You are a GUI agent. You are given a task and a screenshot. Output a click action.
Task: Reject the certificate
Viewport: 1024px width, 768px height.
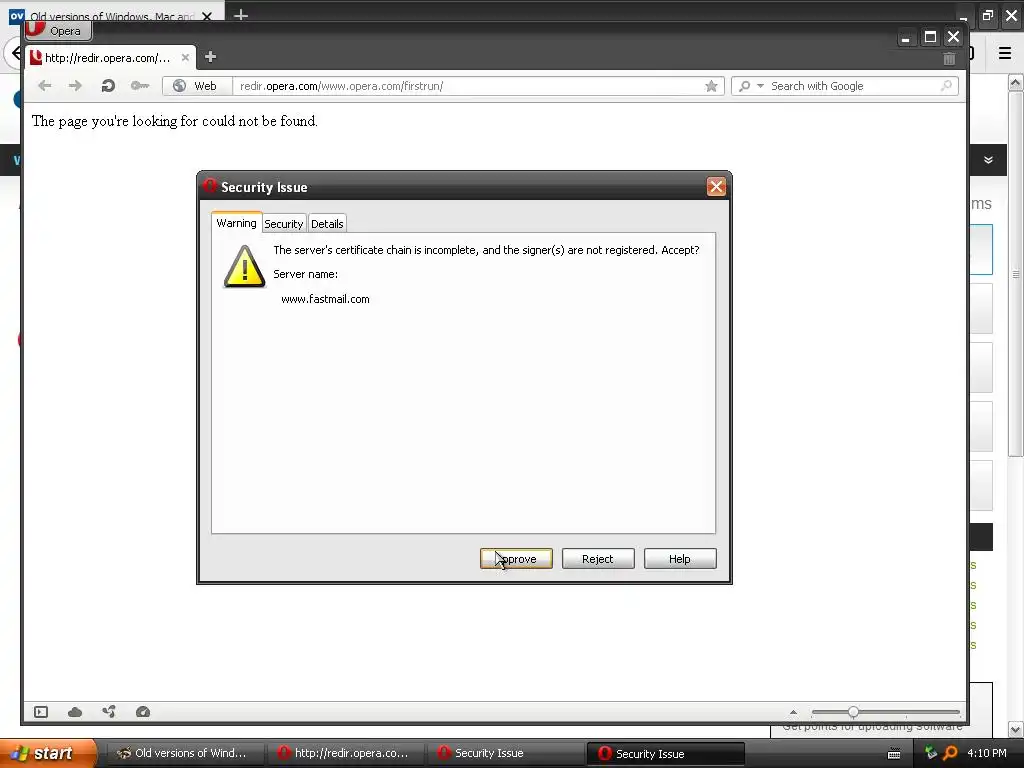tap(598, 559)
